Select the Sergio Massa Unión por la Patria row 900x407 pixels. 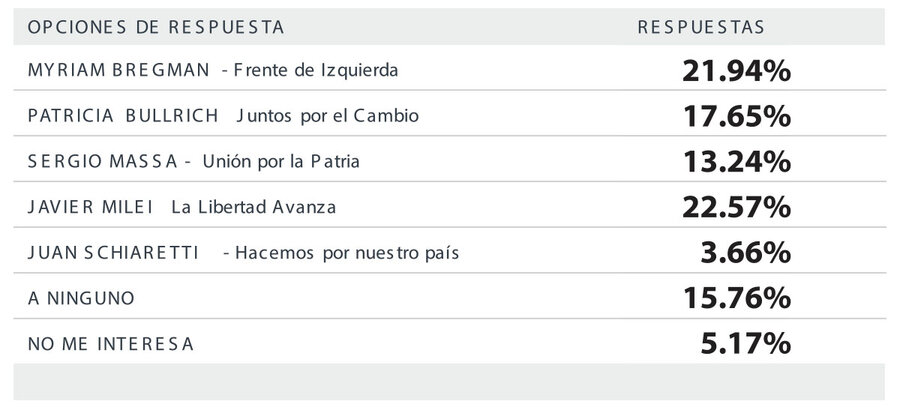pos(449,159)
